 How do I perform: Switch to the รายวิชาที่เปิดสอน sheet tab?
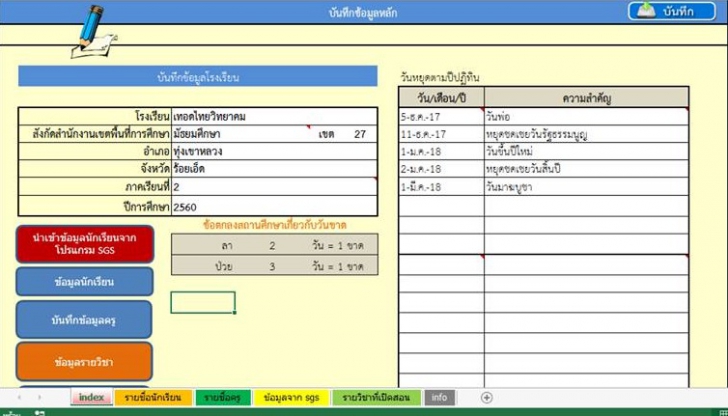pos(377,397)
